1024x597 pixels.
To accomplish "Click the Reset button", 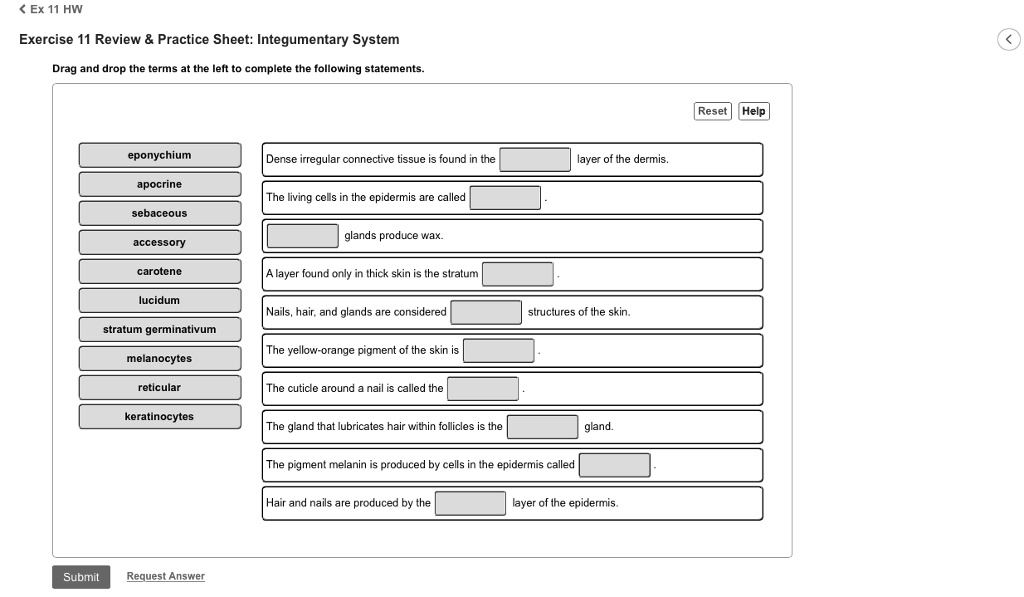I will (712, 111).
